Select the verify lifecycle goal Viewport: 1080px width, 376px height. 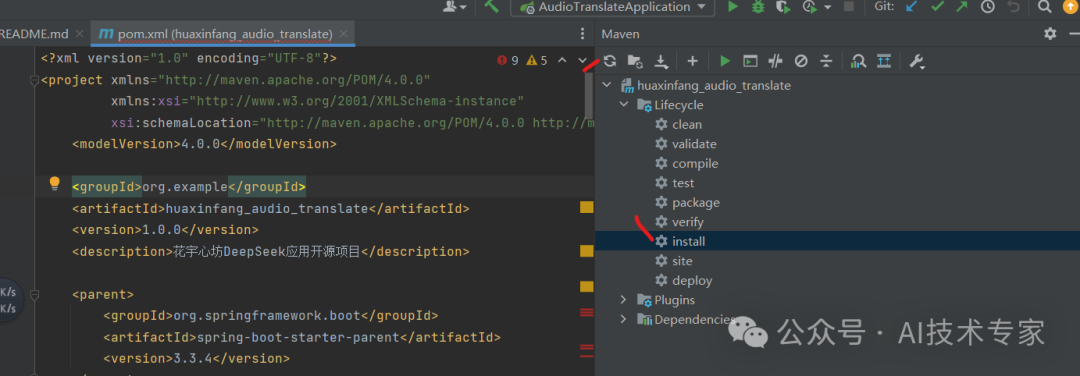pos(687,222)
